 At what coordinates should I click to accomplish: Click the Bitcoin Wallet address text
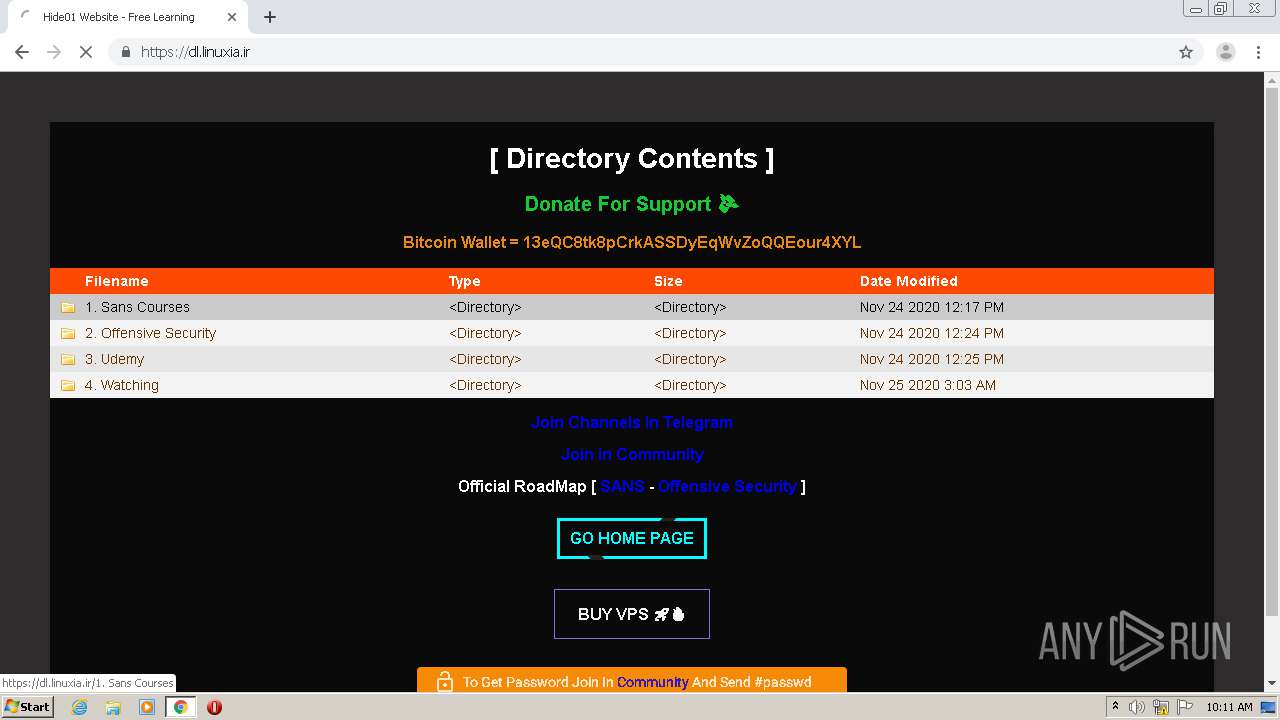[632, 242]
